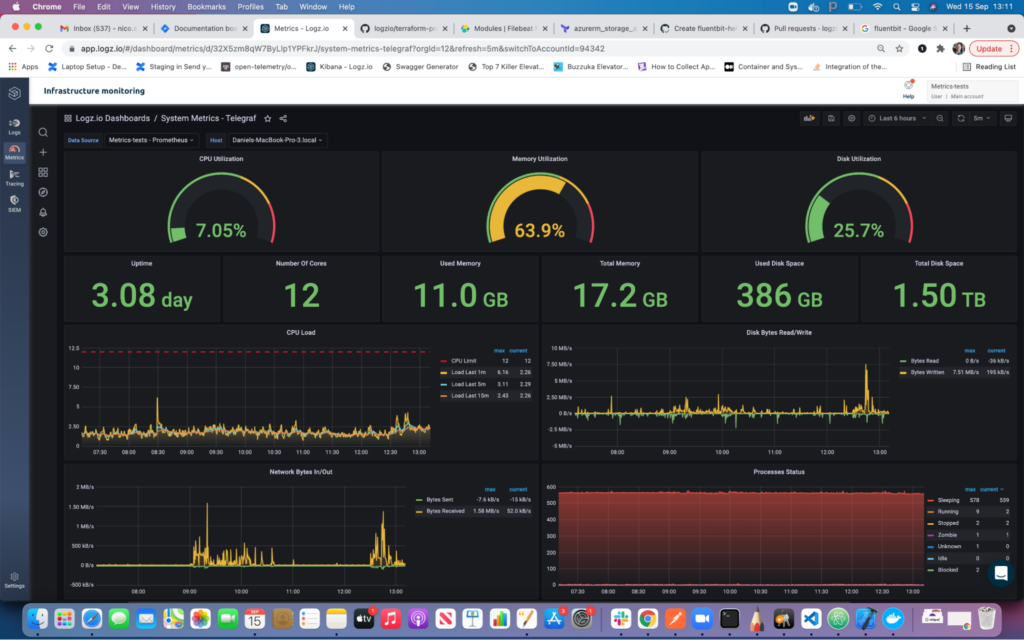Open the alerts bell icon
The height and width of the screenshot is (640, 1024).
[x=42, y=212]
